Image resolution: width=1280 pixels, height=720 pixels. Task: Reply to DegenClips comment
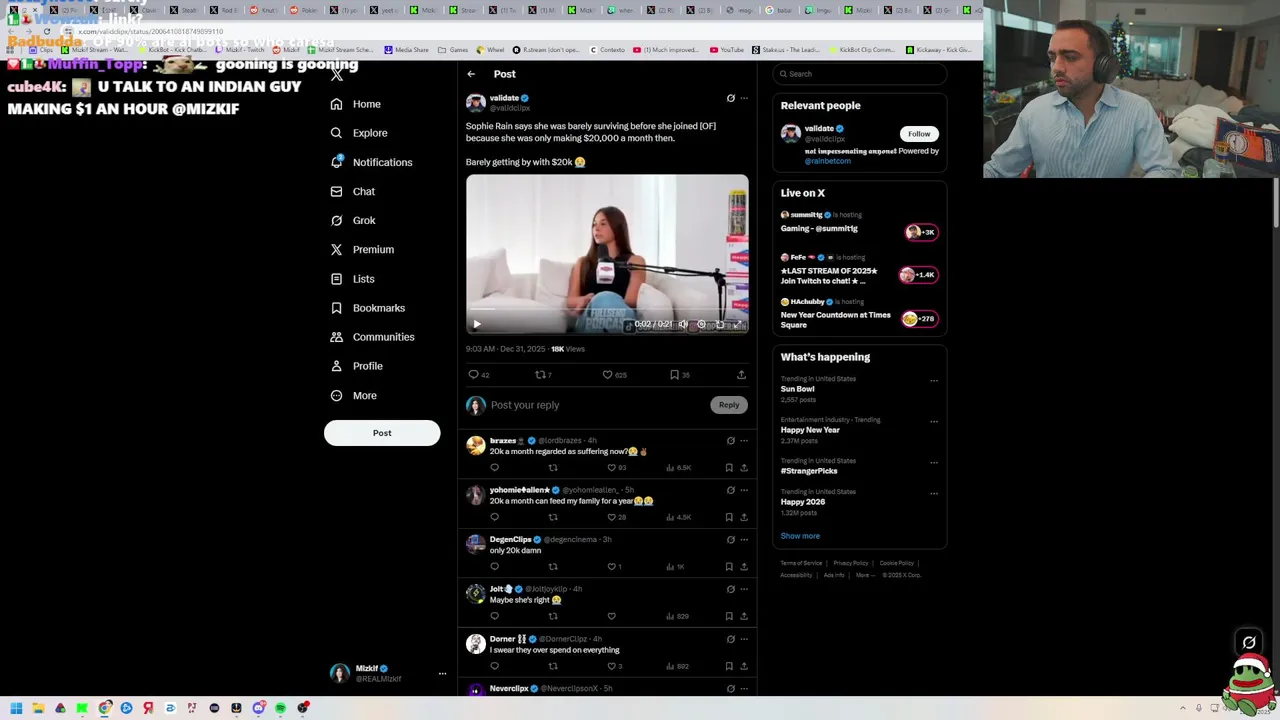pos(494,567)
